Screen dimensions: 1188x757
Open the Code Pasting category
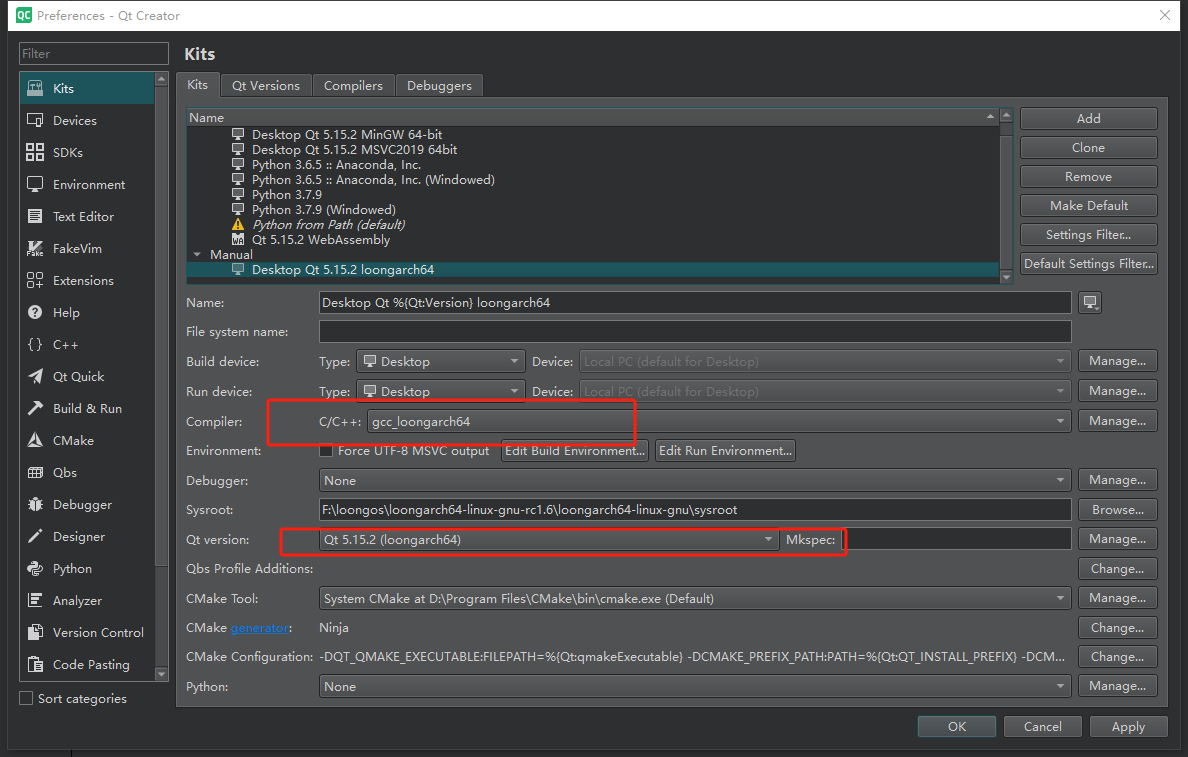[x=86, y=665]
